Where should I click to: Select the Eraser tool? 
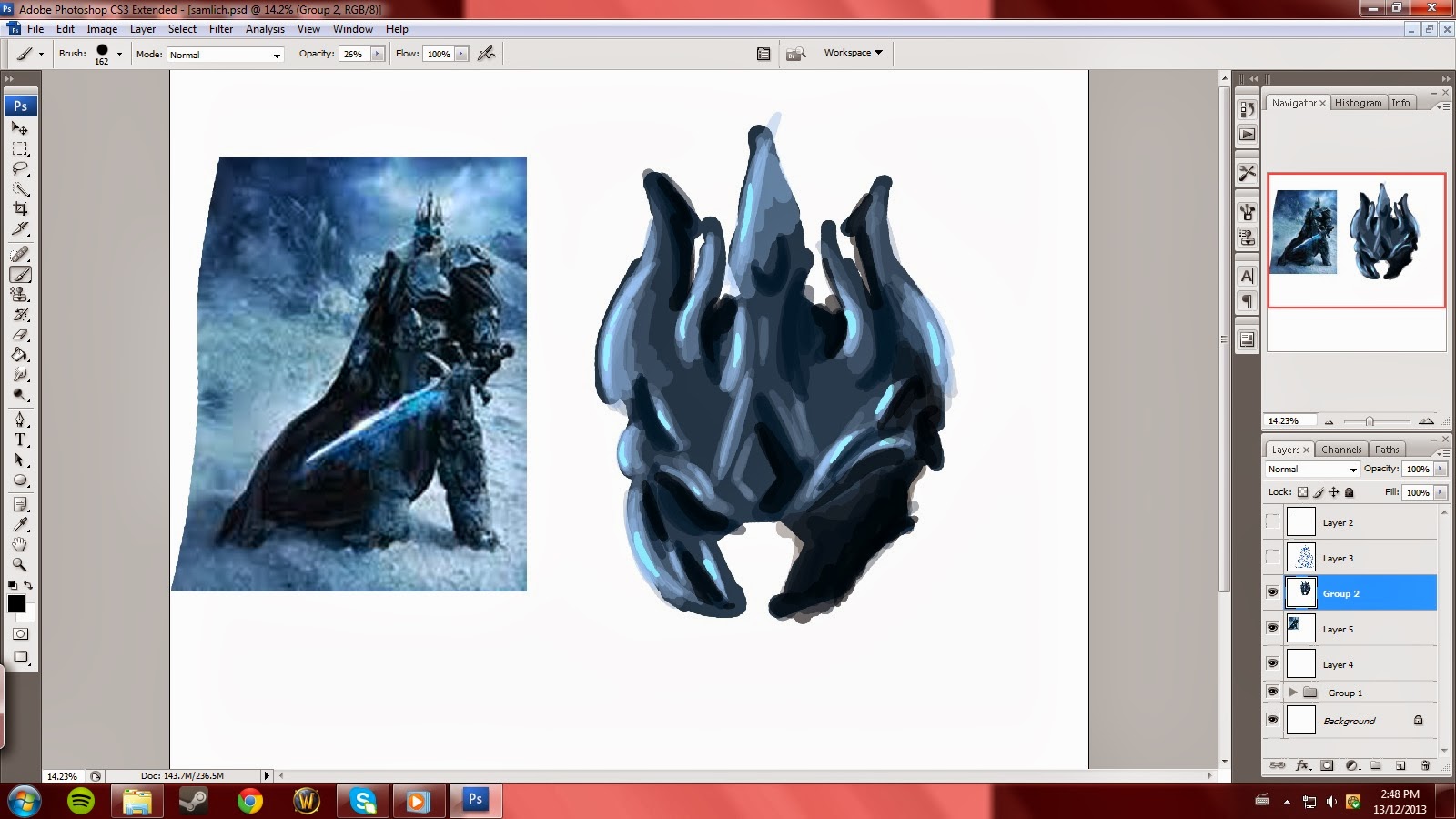20,335
